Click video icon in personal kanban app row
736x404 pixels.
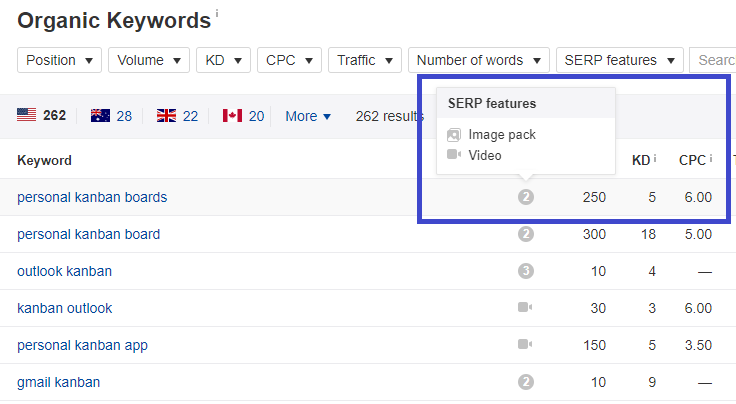[x=525, y=344]
